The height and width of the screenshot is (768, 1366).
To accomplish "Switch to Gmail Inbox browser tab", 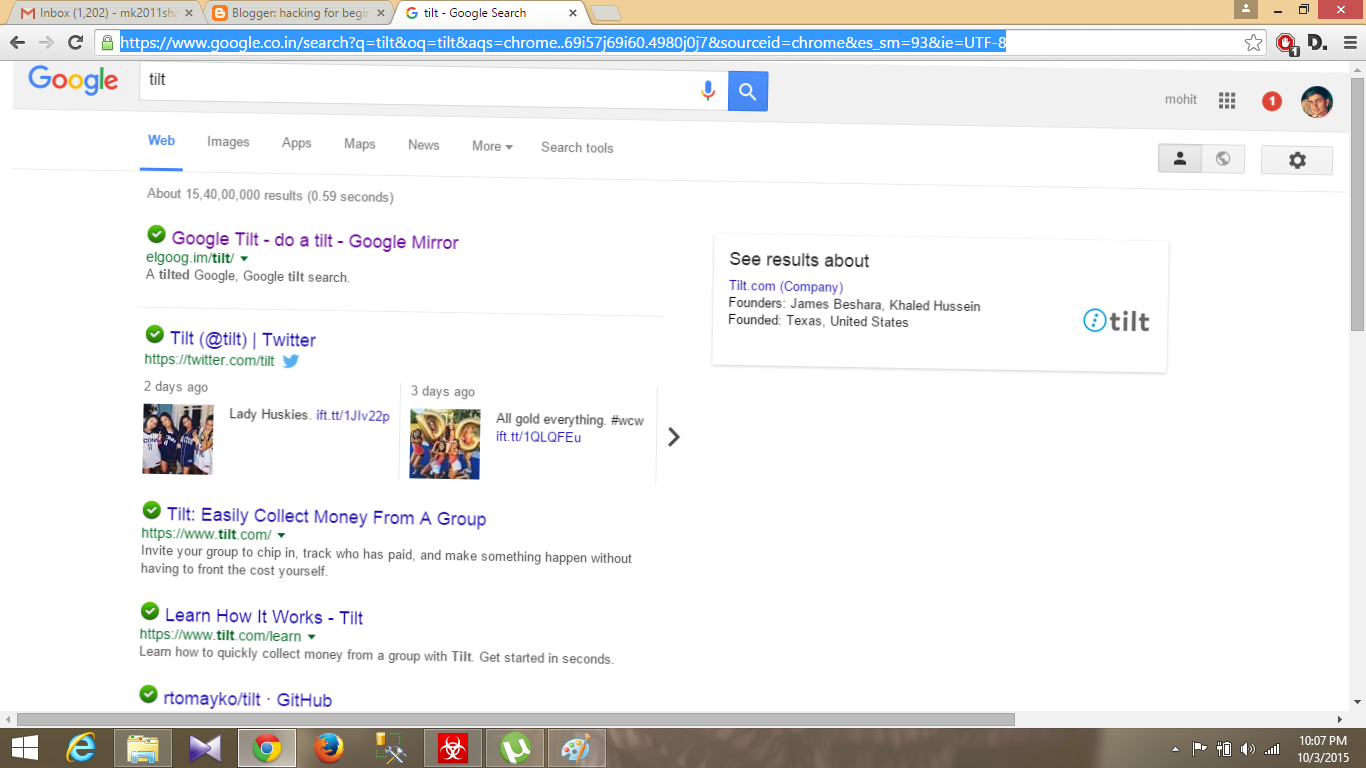I will coord(104,13).
